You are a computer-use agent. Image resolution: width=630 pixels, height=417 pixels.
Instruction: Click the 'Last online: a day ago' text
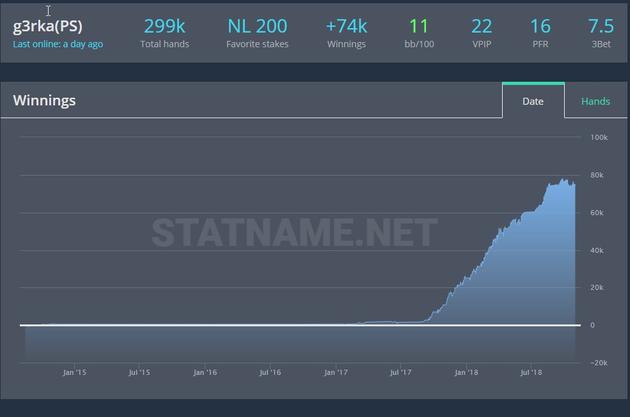[x=58, y=44]
